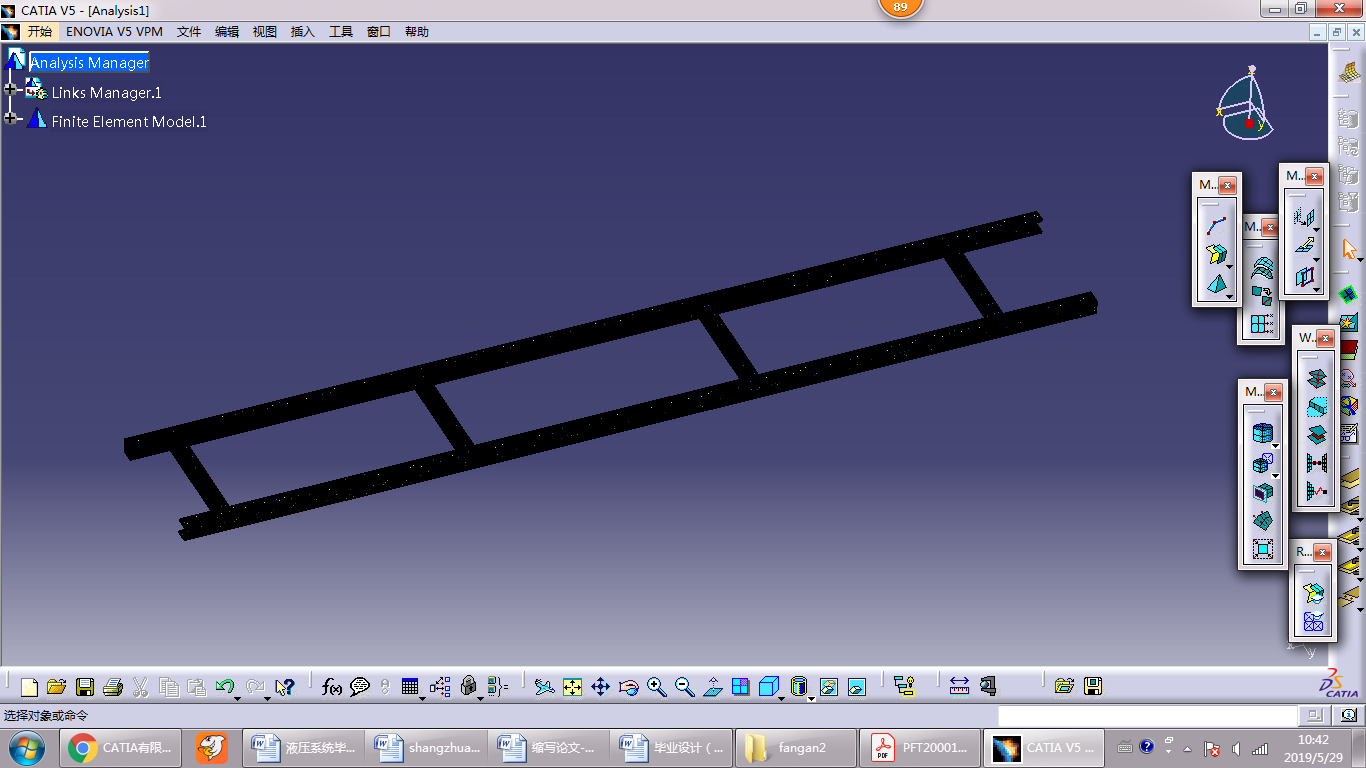Create a multi-view layout
Viewport: 1366px width, 768px height.
(x=740, y=687)
